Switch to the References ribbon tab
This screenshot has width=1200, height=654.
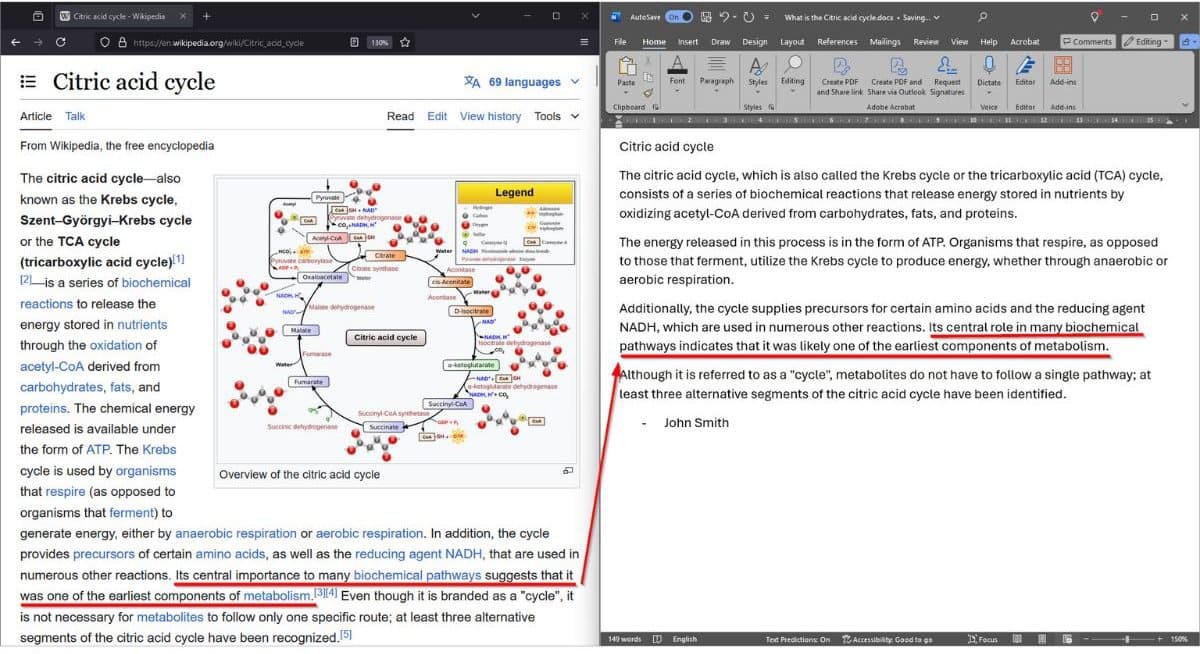tap(837, 42)
